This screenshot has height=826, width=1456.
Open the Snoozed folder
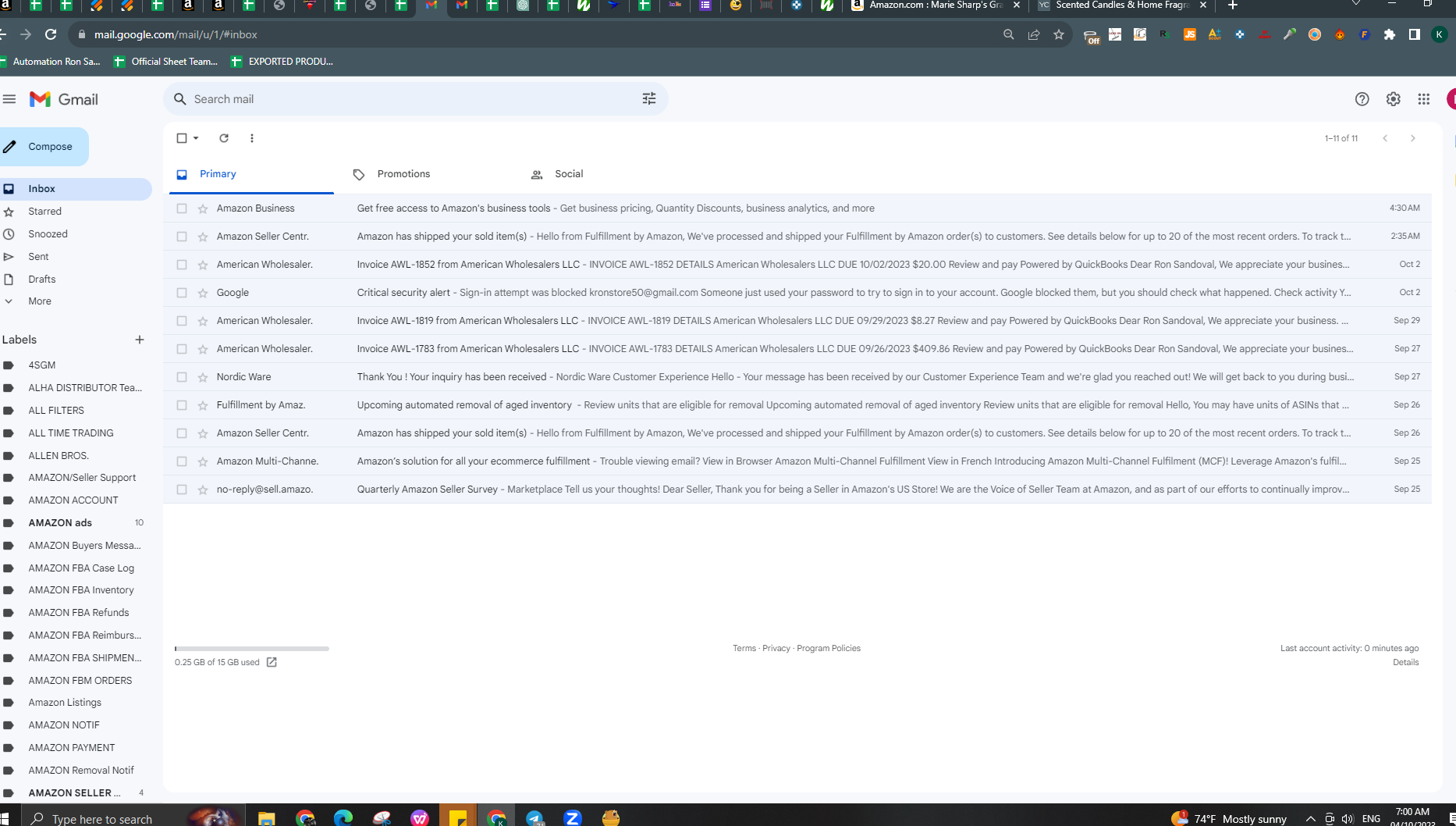pyautogui.click(x=48, y=234)
